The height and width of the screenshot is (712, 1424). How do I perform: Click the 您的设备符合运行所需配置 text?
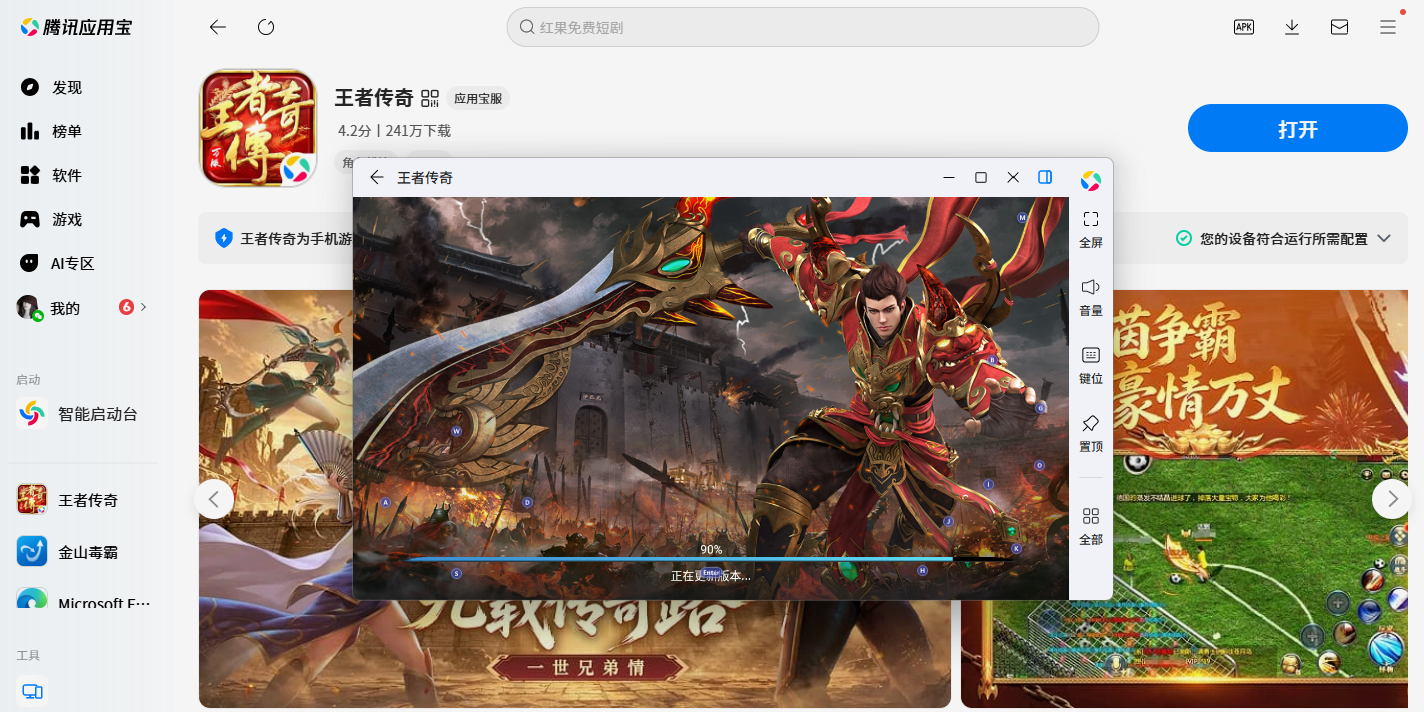[x=1284, y=238]
